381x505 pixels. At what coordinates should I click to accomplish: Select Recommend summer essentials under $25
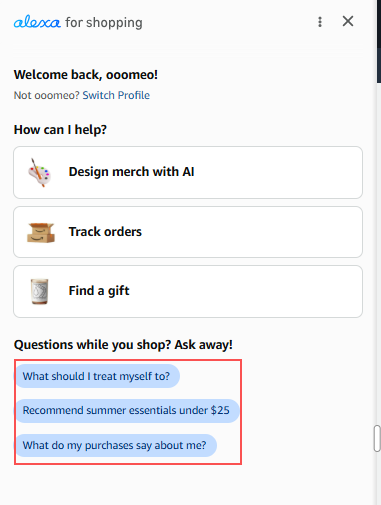point(127,411)
